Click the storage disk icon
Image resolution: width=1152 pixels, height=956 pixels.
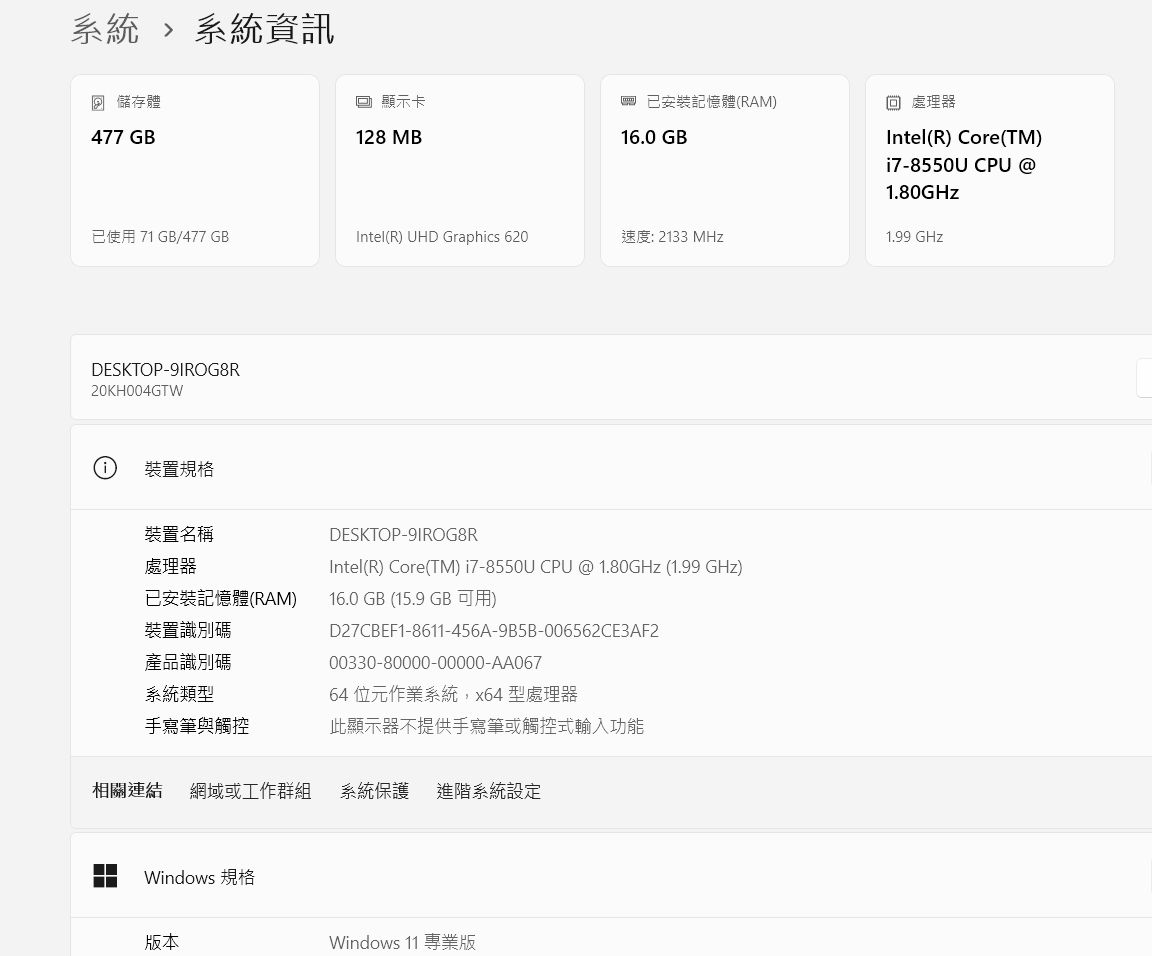coord(98,103)
